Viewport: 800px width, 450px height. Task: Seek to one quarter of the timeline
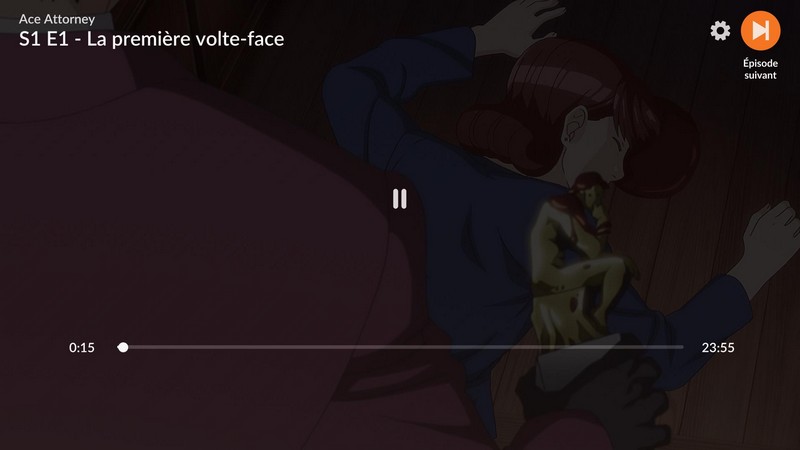point(260,347)
